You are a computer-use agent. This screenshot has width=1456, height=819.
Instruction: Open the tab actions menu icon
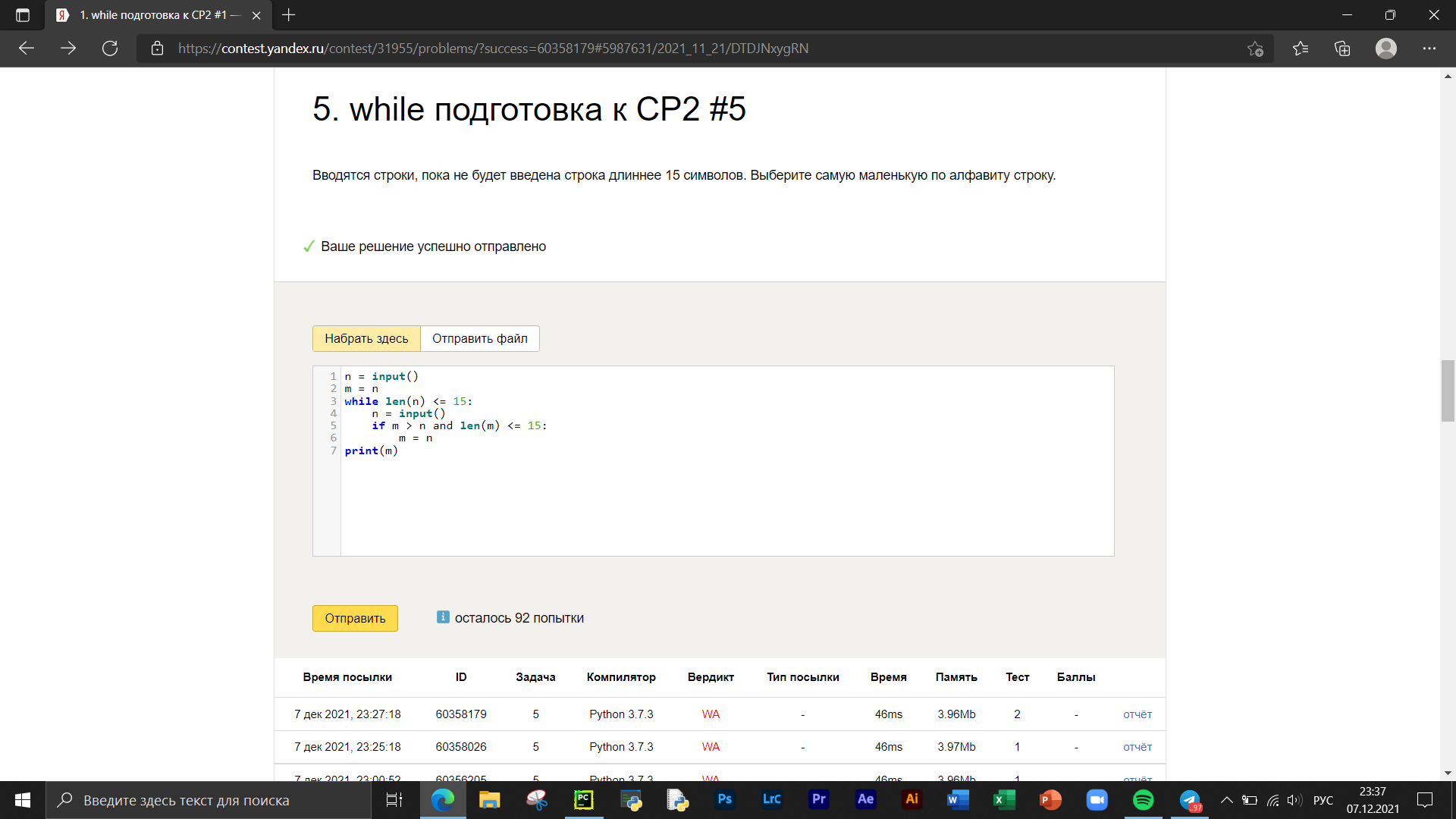click(x=22, y=15)
